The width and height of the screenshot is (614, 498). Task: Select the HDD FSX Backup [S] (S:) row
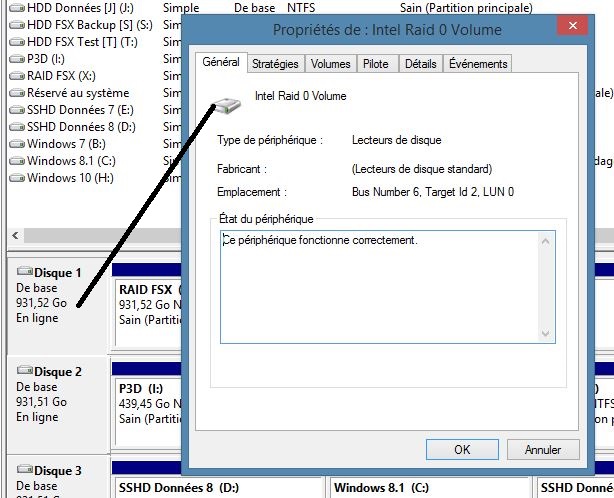95,25
